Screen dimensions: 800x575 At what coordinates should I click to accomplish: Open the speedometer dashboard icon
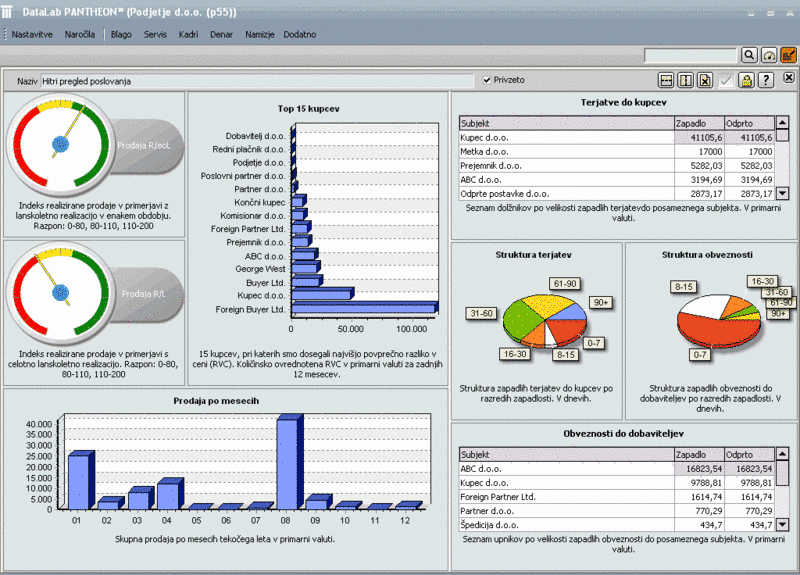(x=769, y=56)
